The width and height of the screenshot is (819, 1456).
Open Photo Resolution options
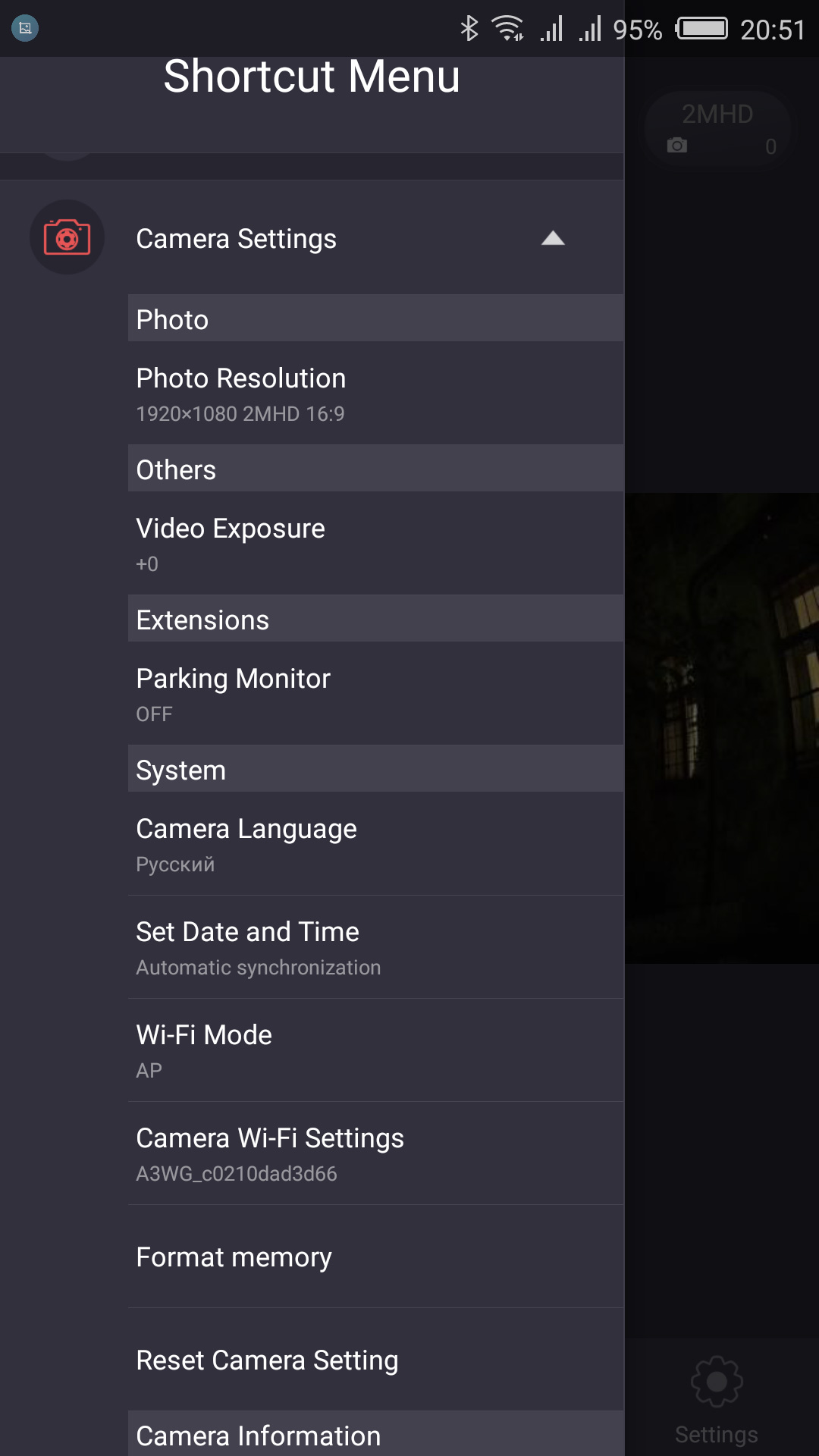(x=375, y=393)
